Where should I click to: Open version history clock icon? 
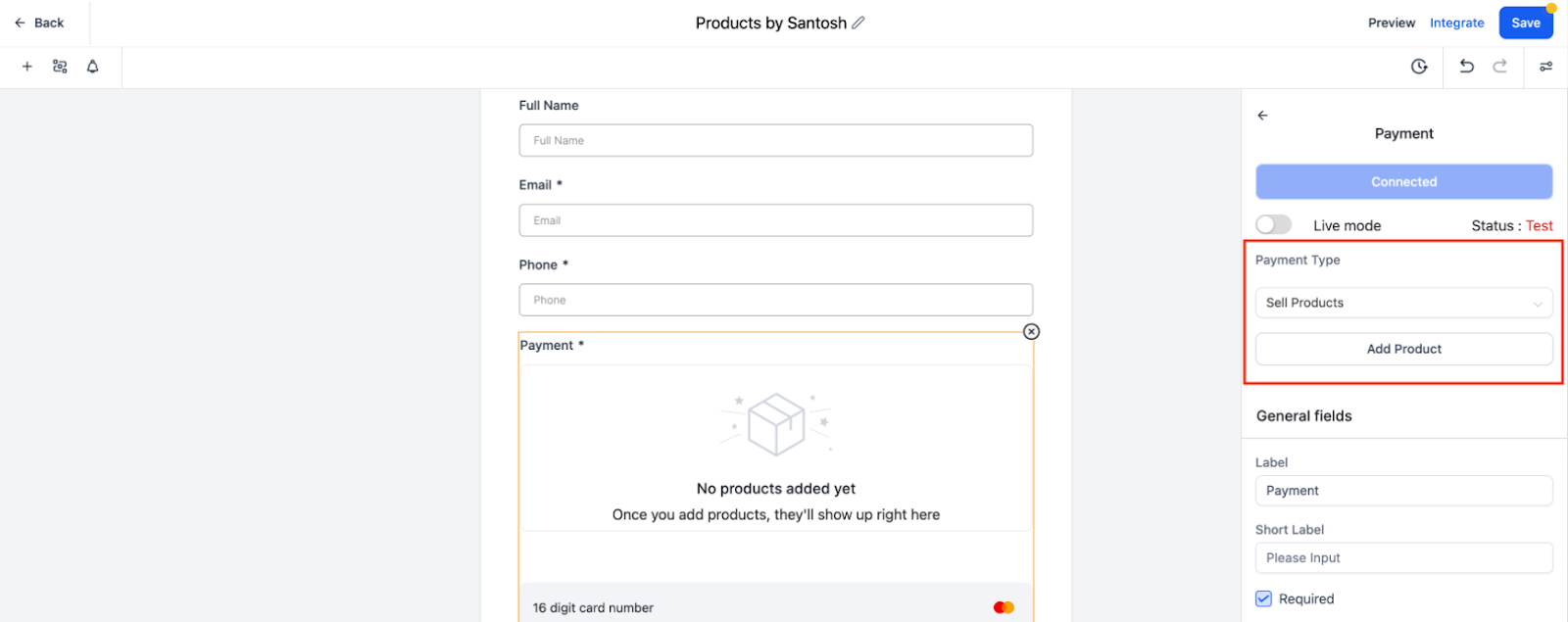tap(1419, 67)
